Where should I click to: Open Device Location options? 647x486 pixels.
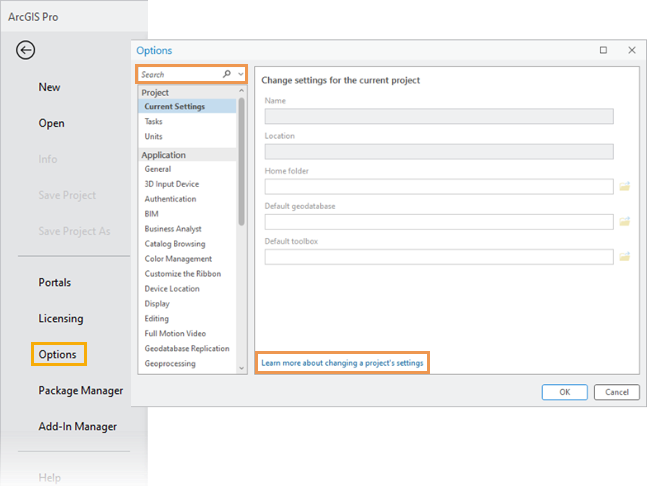(x=172, y=289)
